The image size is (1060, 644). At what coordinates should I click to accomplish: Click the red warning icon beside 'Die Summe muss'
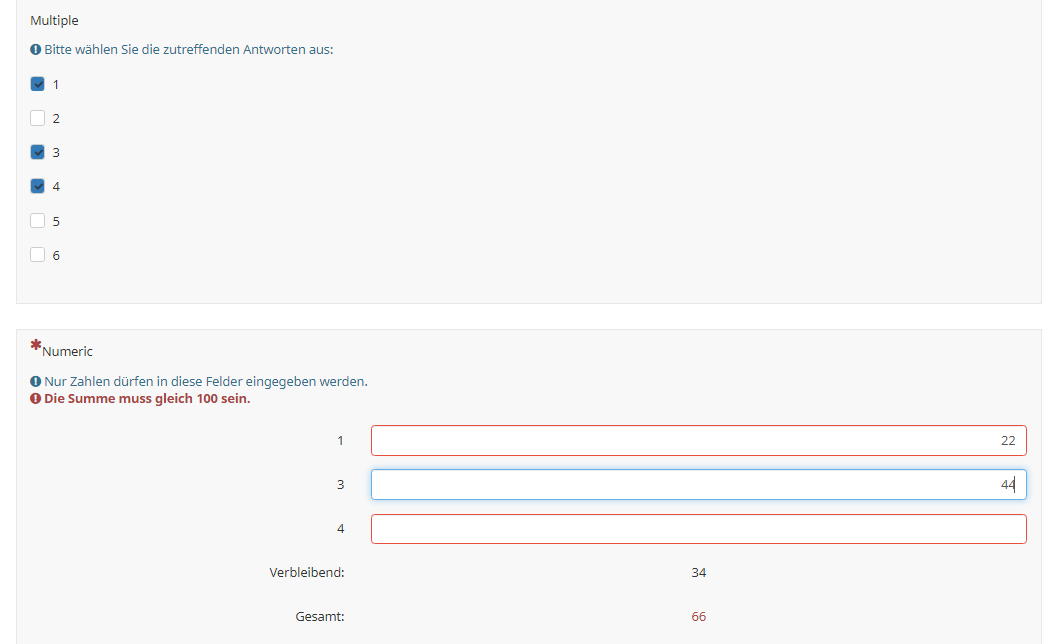[x=36, y=399]
